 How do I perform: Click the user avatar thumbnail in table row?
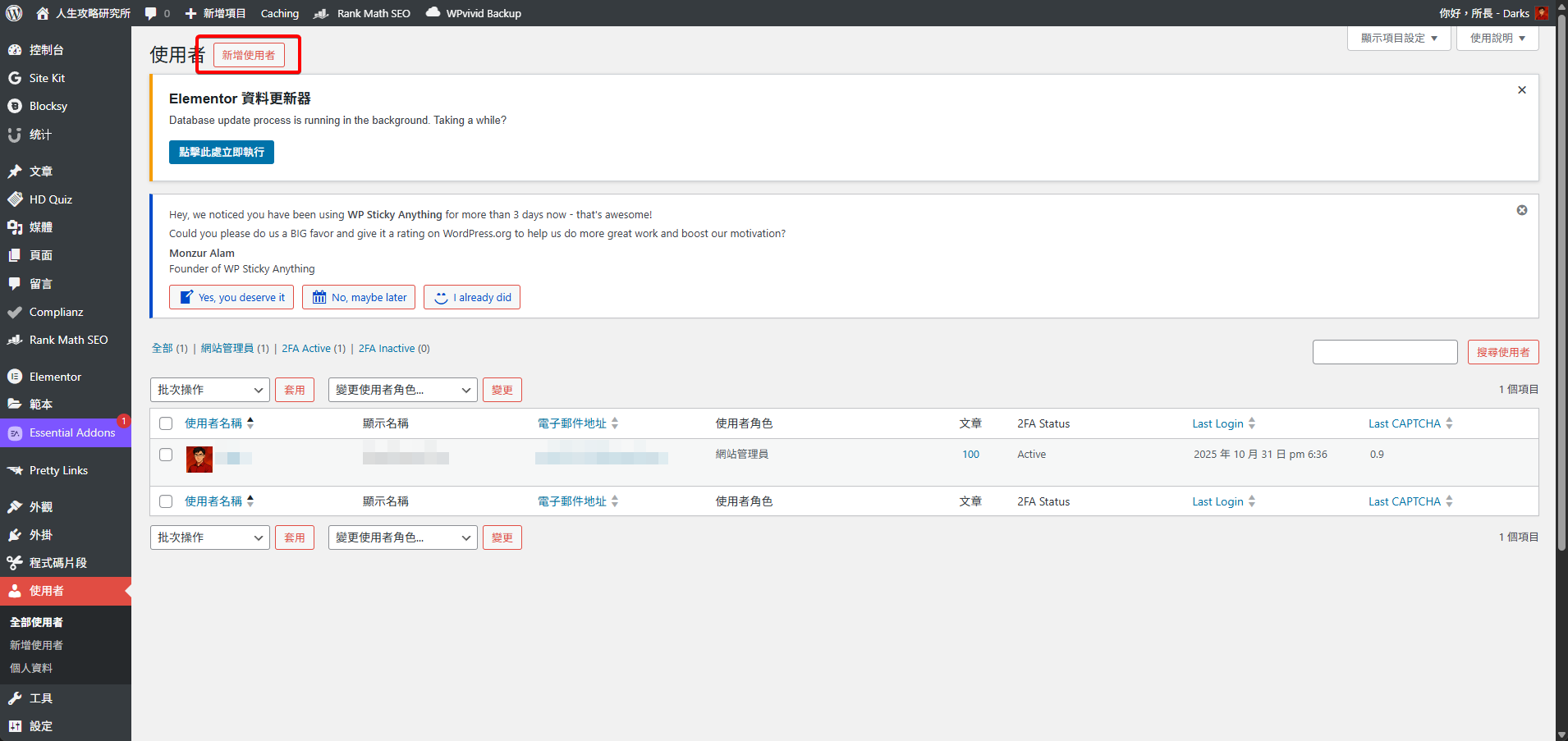click(x=199, y=459)
